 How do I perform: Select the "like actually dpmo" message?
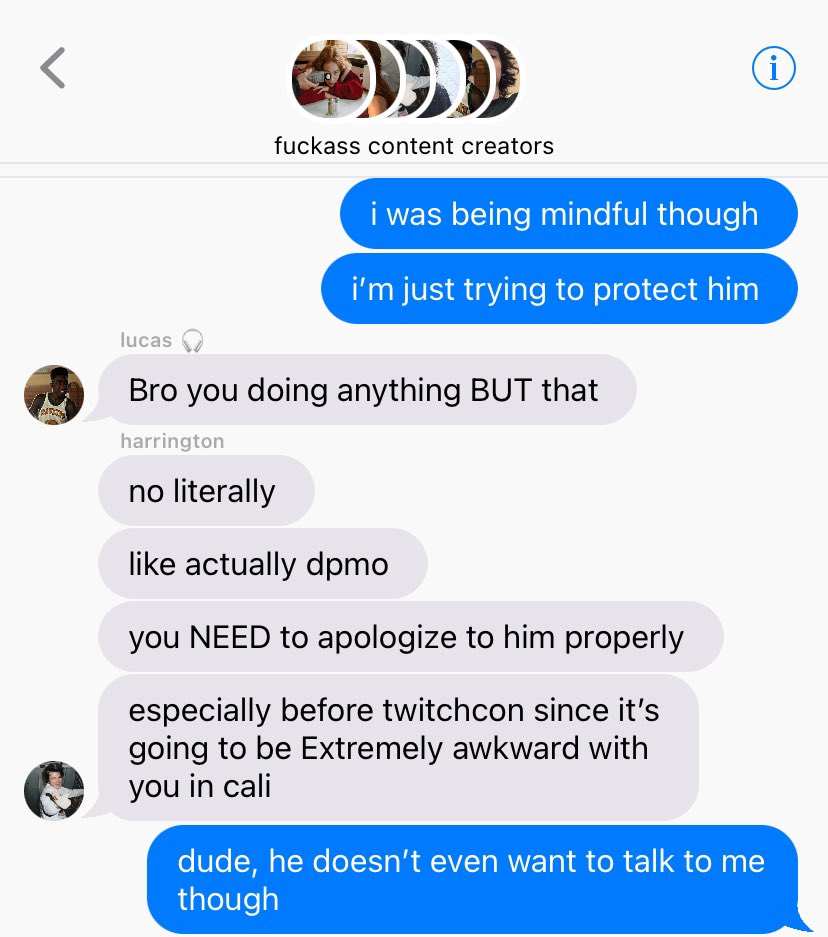tap(263, 564)
